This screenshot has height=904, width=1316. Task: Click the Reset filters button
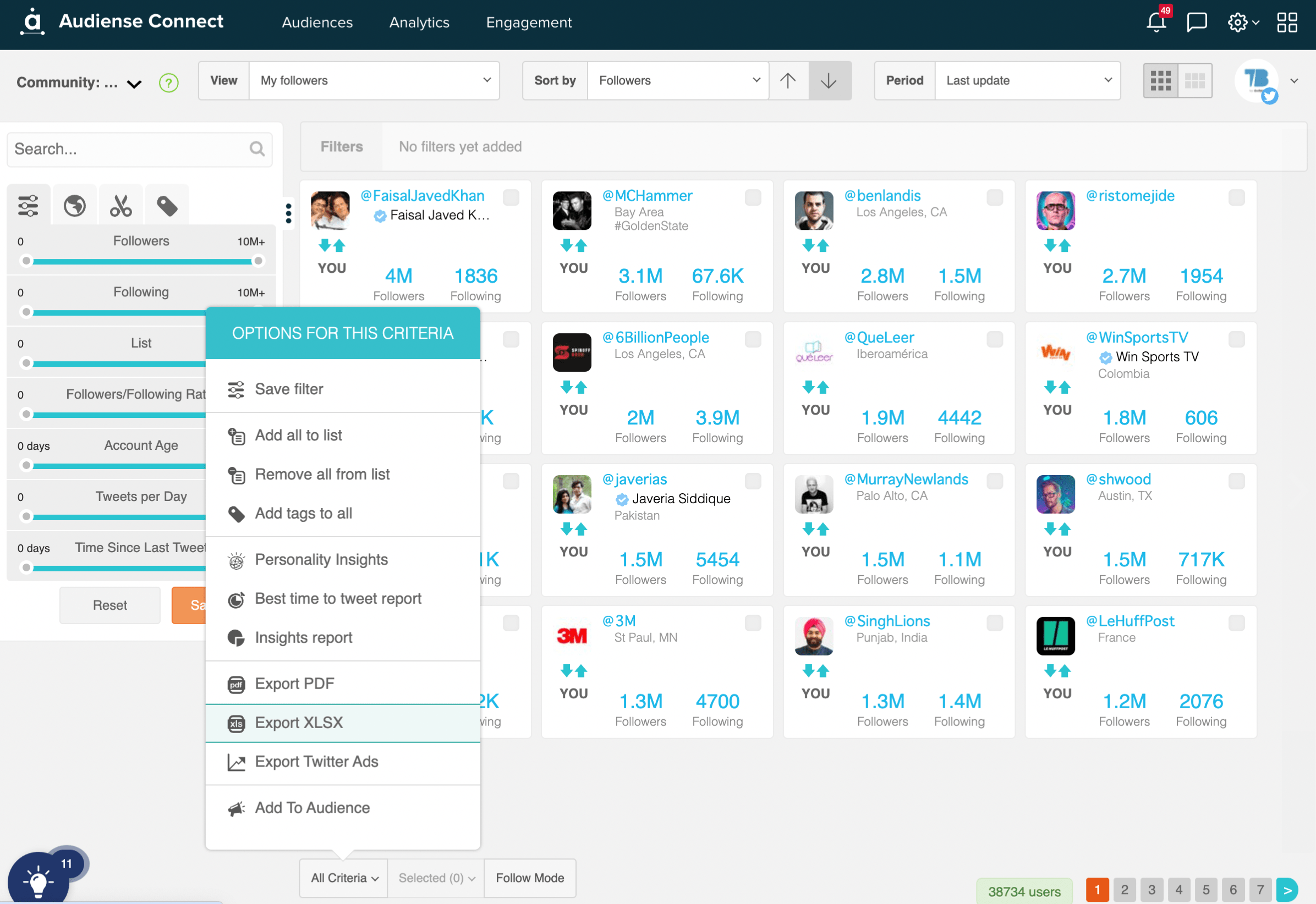click(x=110, y=605)
